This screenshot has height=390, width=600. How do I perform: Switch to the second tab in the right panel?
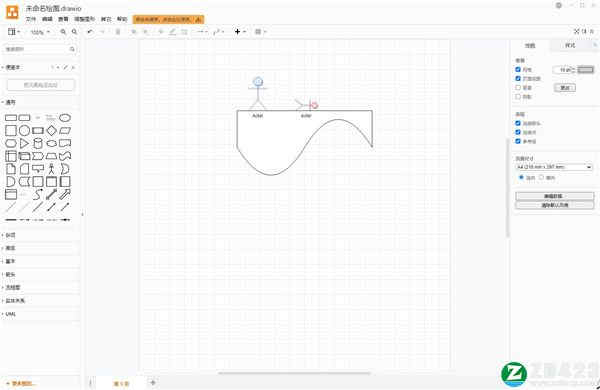coord(570,46)
